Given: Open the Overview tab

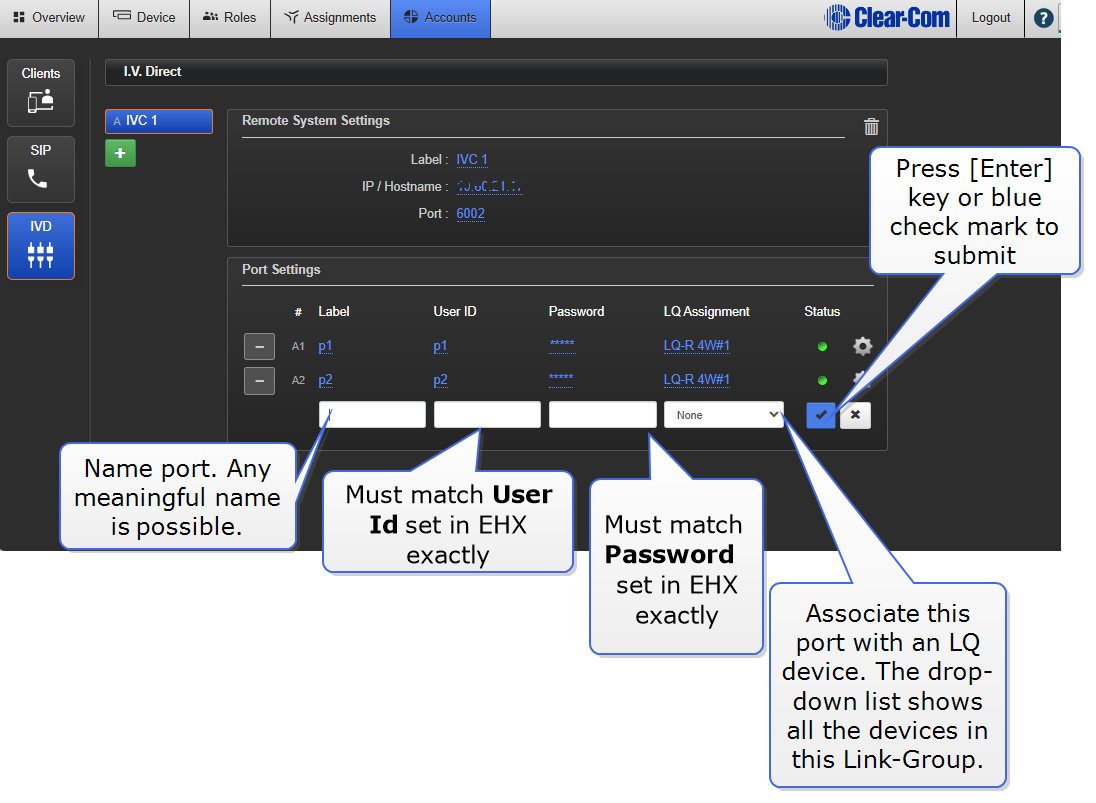Looking at the screenshot, I should coord(49,17).
